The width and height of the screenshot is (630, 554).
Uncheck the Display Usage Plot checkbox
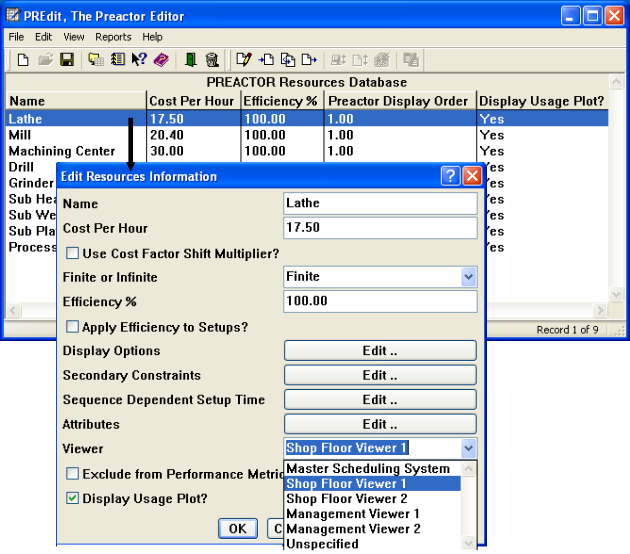click(x=72, y=498)
